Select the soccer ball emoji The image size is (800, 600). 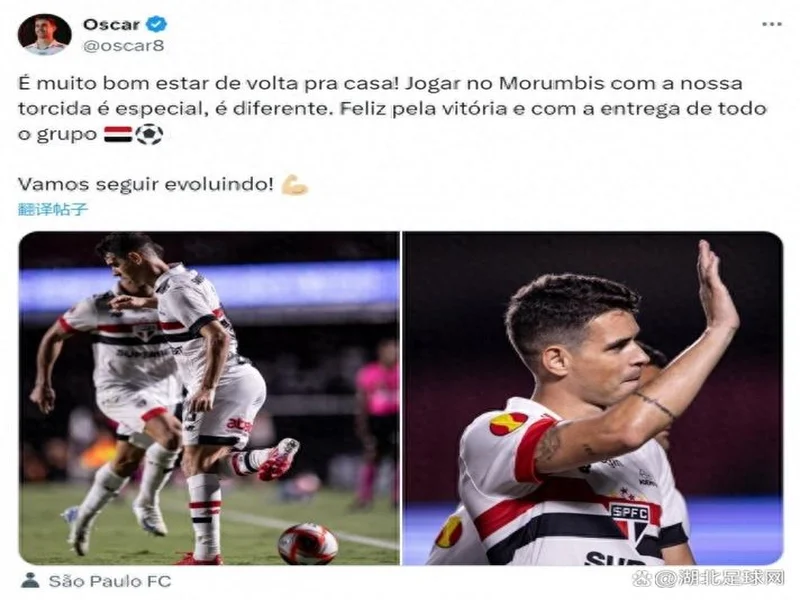(x=149, y=134)
